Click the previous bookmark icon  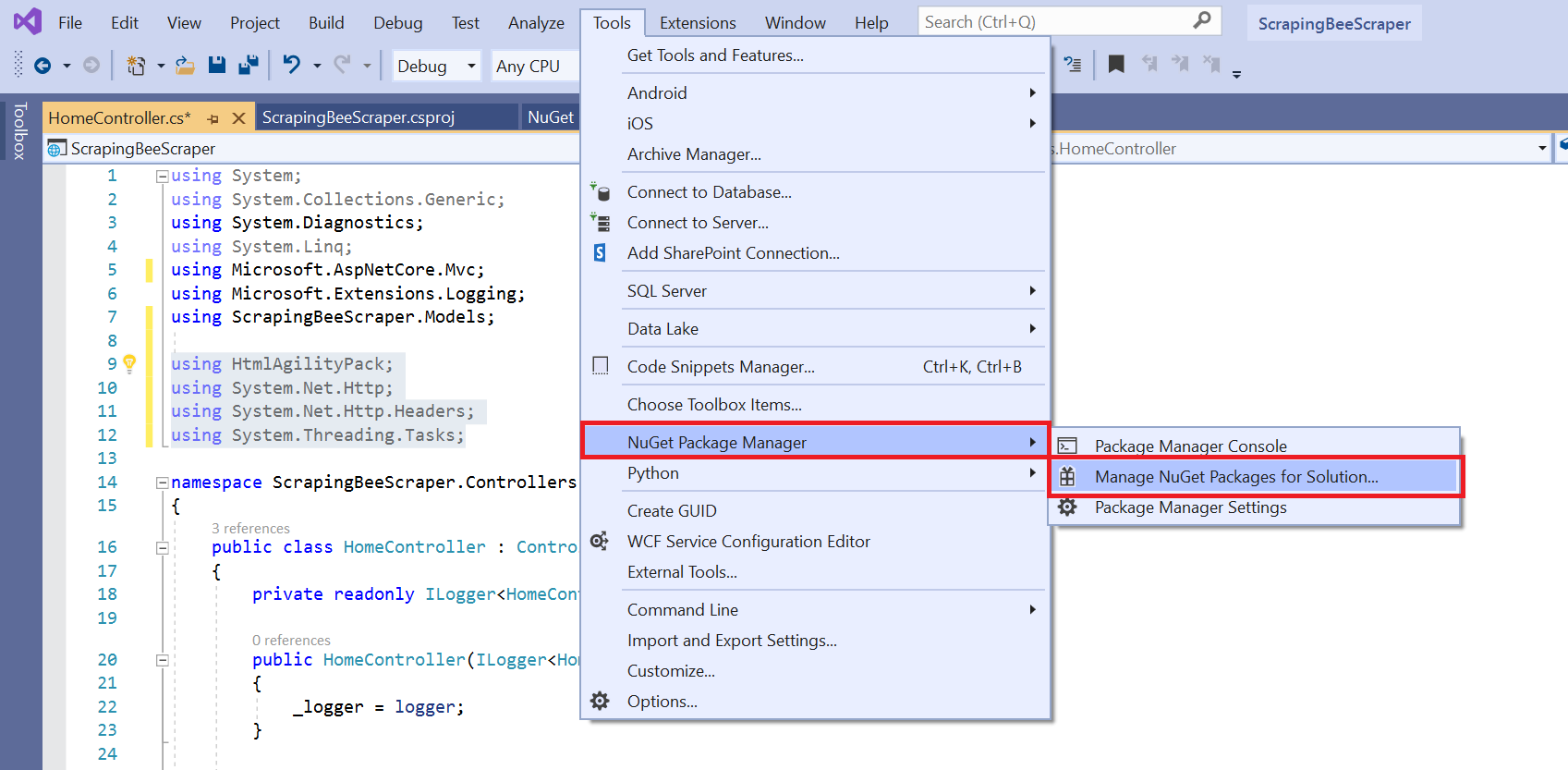1149,64
